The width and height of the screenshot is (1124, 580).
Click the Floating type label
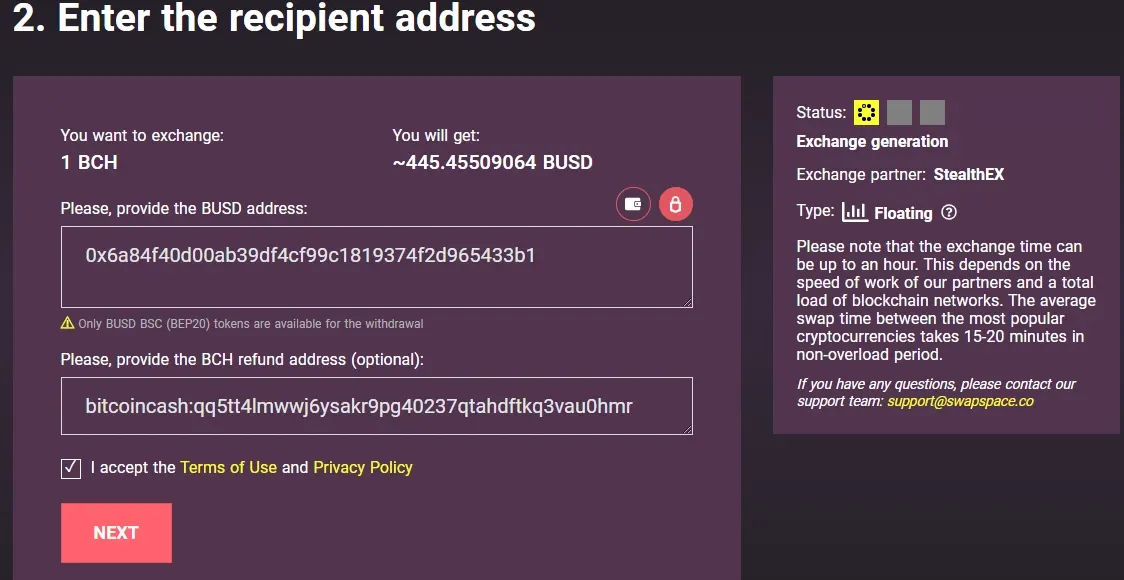pyautogui.click(x=903, y=213)
